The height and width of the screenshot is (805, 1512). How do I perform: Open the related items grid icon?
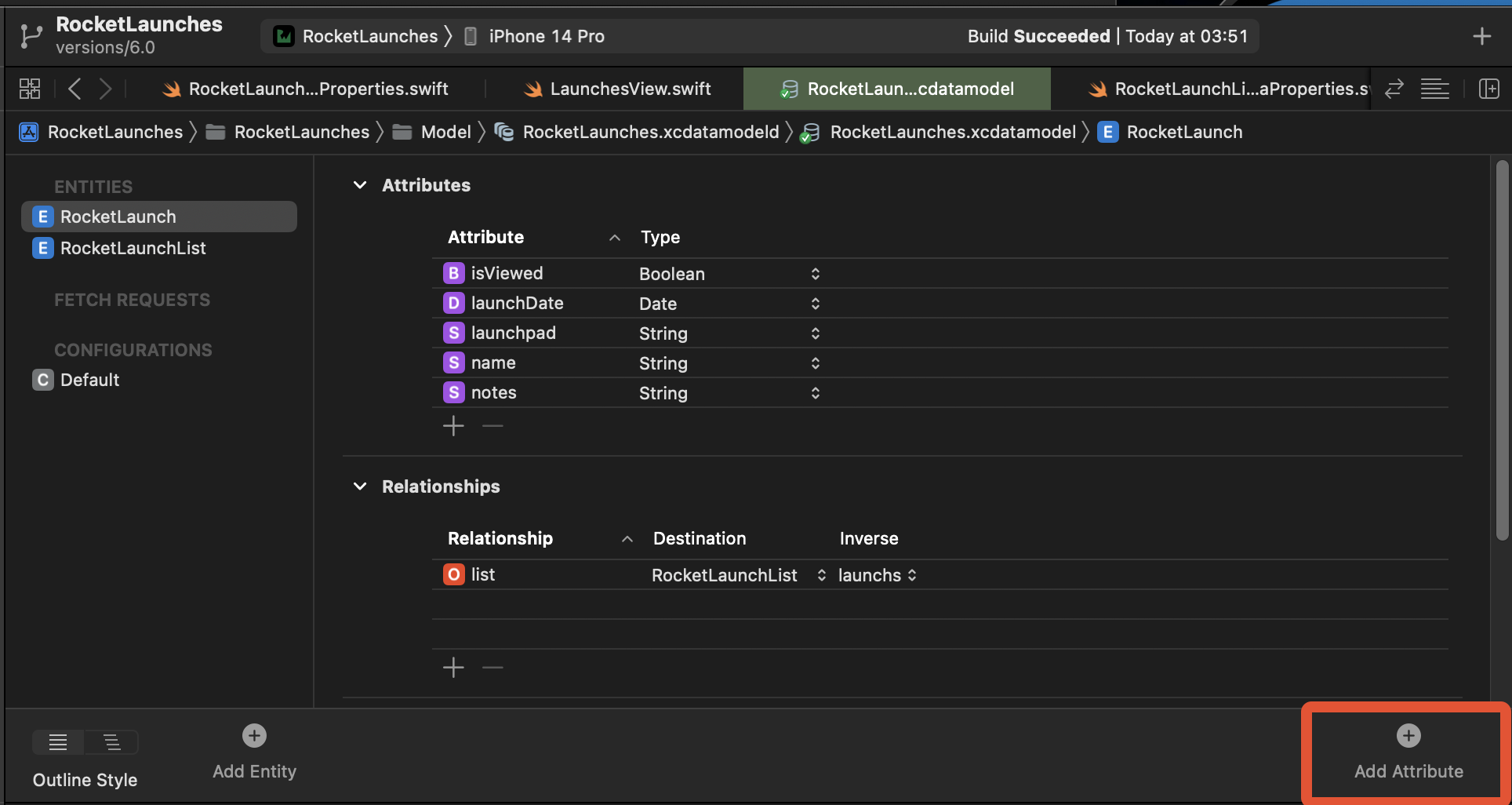coord(30,89)
